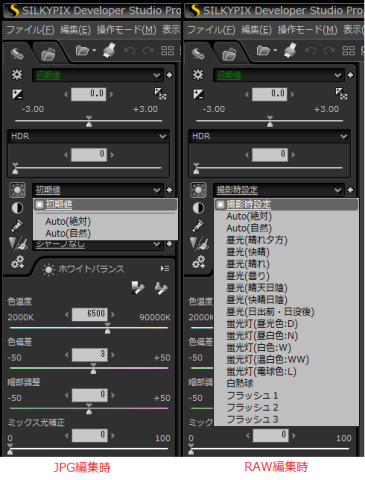The width and height of the screenshot is (365, 480).
Task: Select Auto(絶対) in left window's dropdown list
Action: (x=105, y=221)
